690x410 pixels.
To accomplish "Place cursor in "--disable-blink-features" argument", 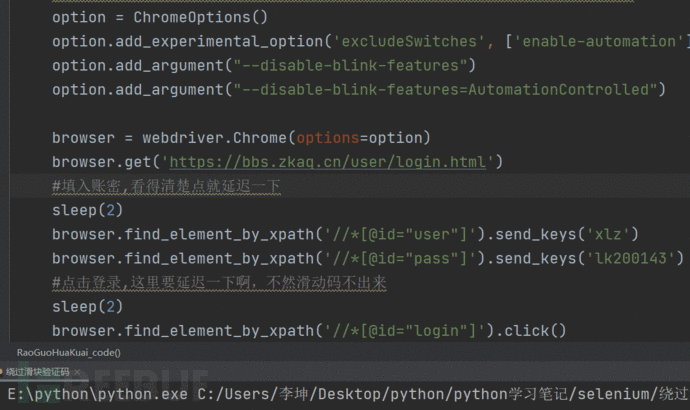I will pyautogui.click(x=350, y=66).
